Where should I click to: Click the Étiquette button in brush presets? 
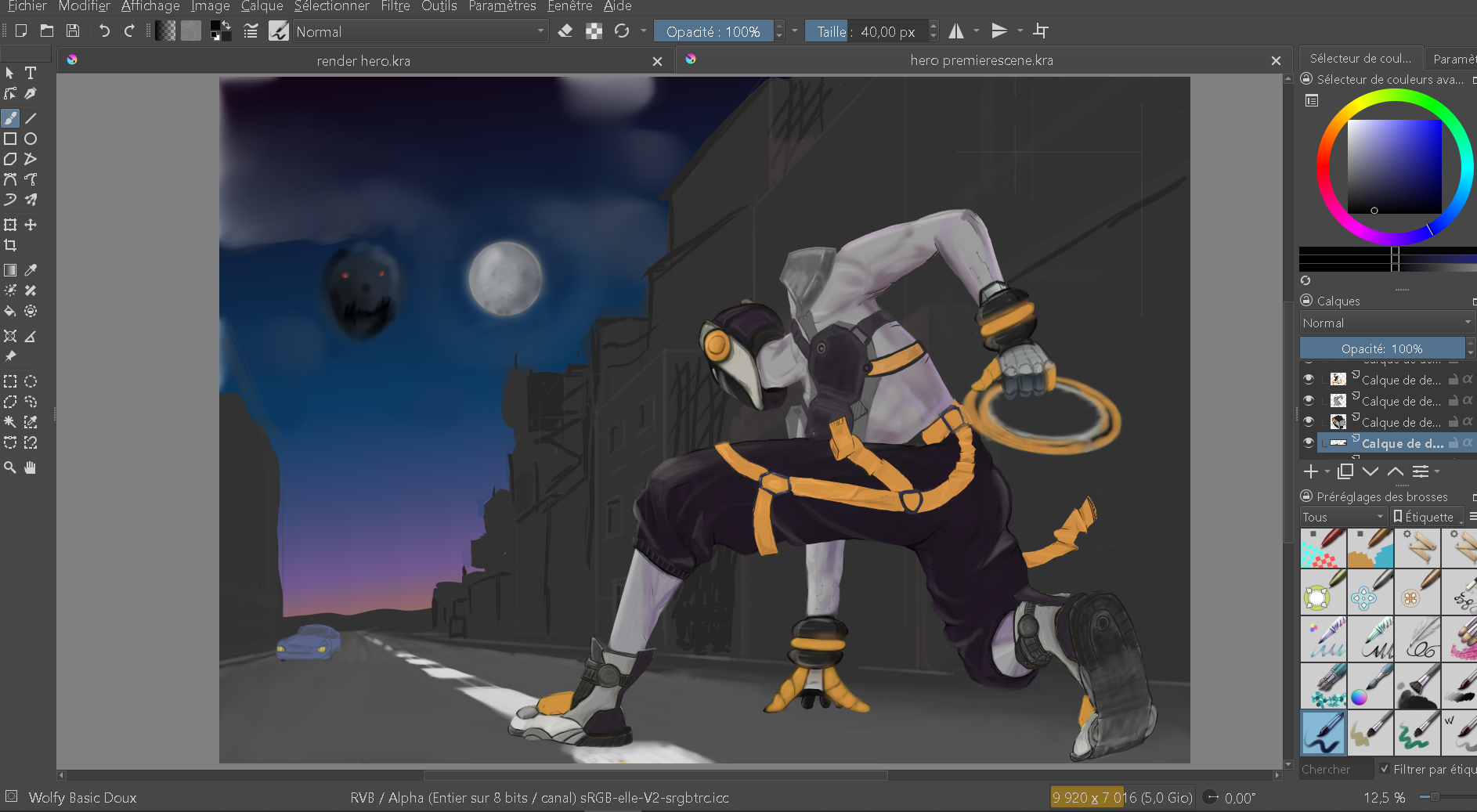[1427, 517]
